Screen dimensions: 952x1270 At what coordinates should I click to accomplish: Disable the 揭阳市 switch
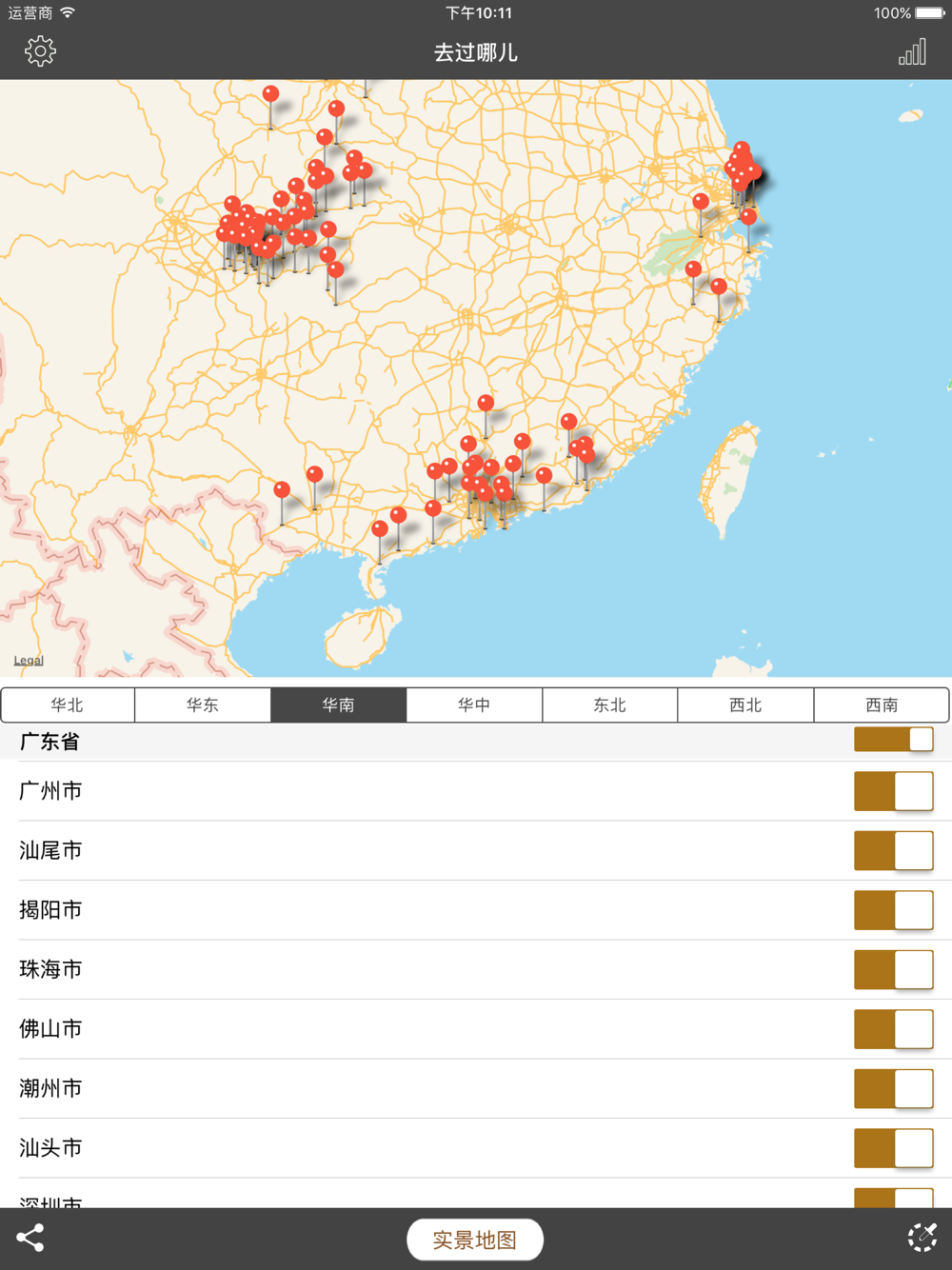[893, 910]
